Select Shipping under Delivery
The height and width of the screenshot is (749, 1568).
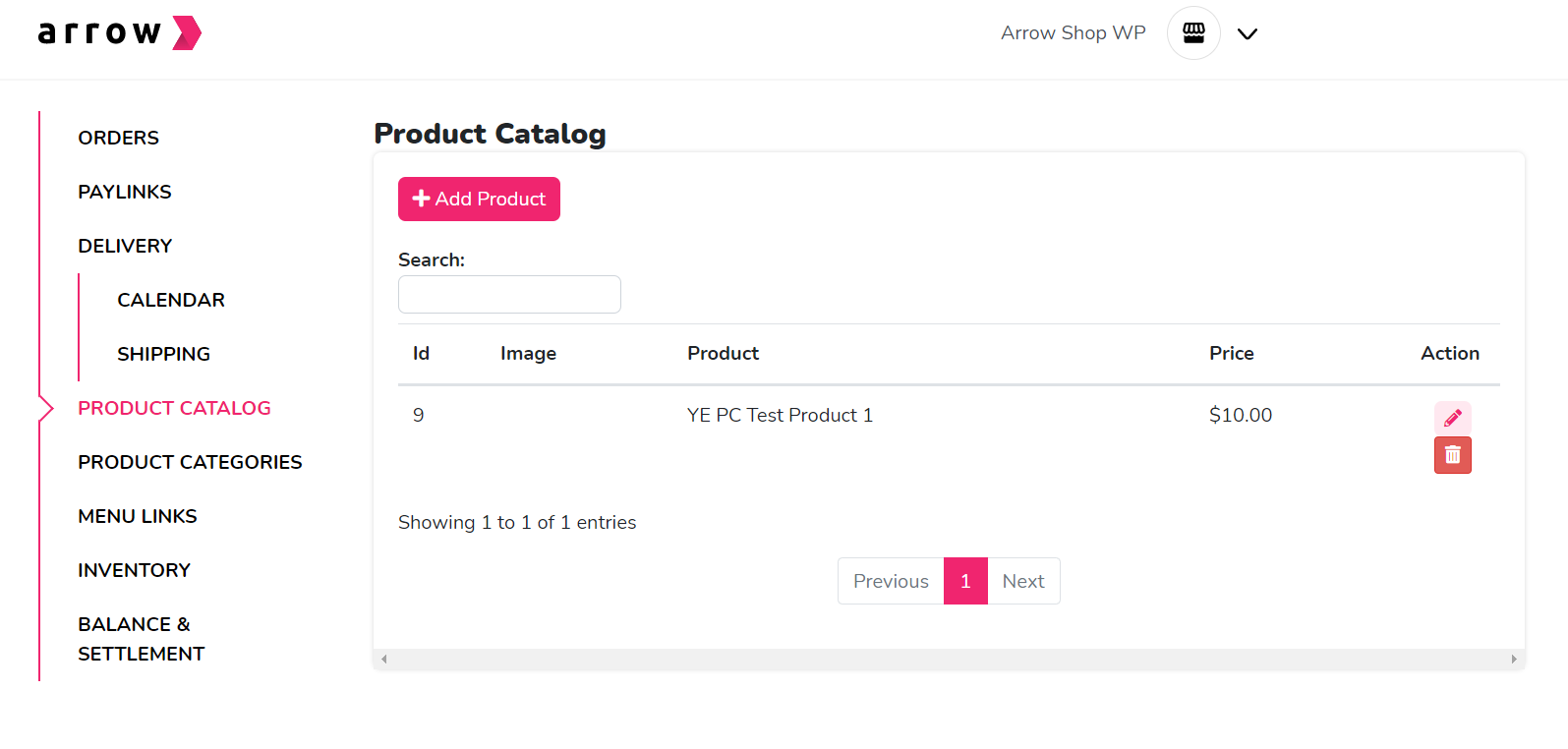164,354
